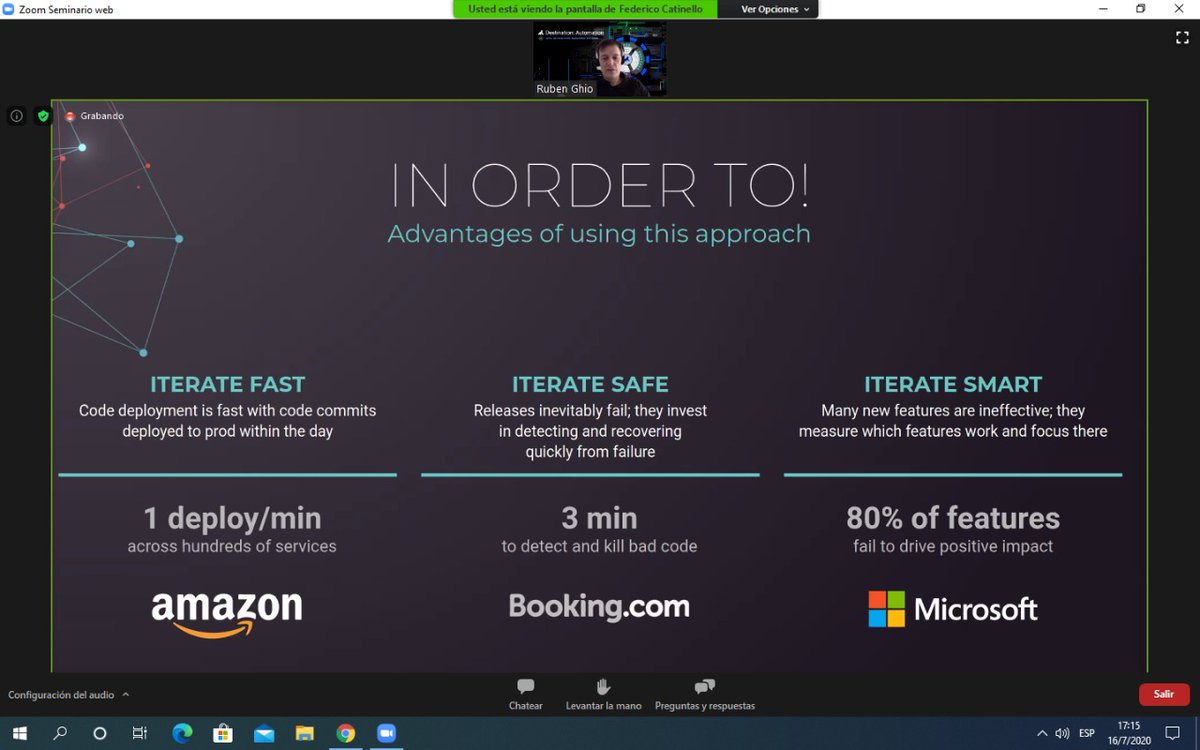
Task: Click the ITERATE SMART heading
Action: [953, 384]
